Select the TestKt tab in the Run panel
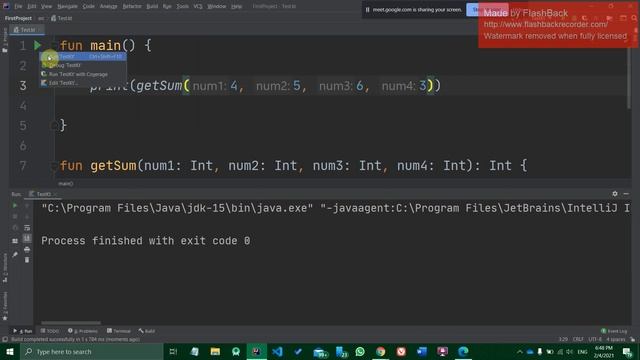This screenshot has width=640, height=360. point(43,194)
